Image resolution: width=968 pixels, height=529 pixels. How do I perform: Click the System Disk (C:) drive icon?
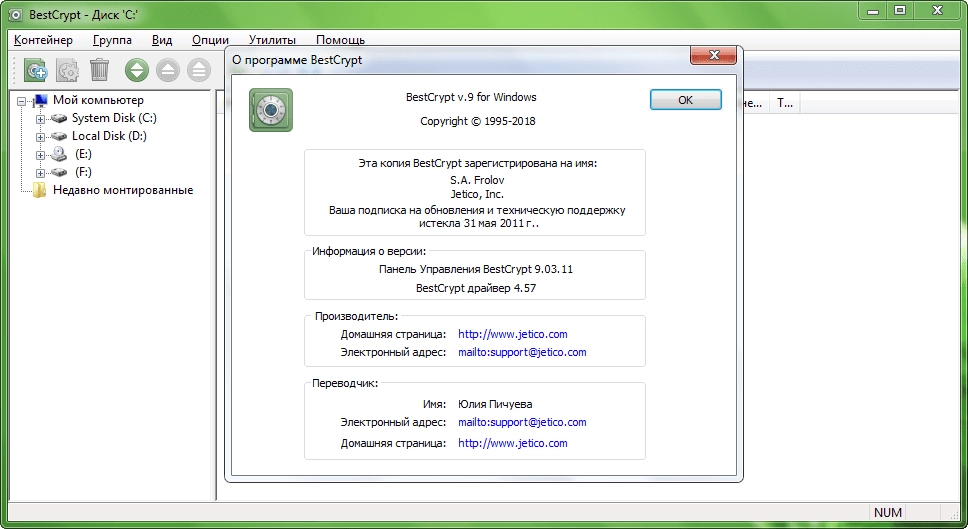[59, 118]
